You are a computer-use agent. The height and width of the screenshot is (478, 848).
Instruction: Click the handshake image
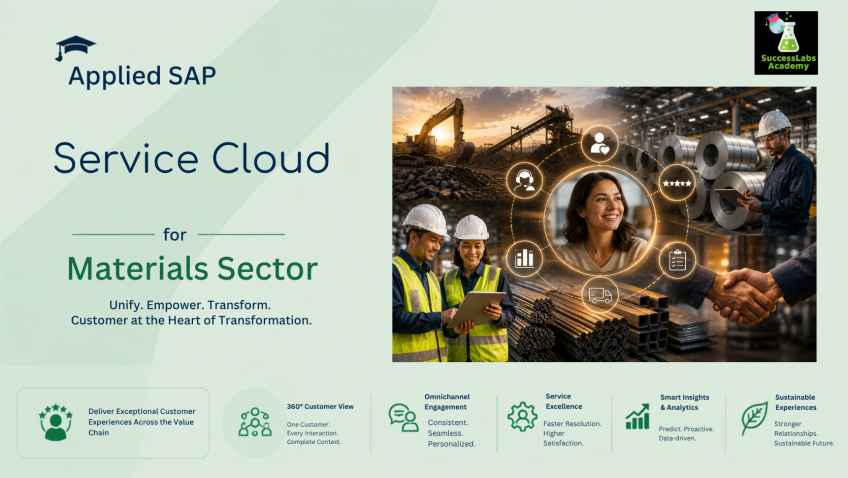point(744,297)
